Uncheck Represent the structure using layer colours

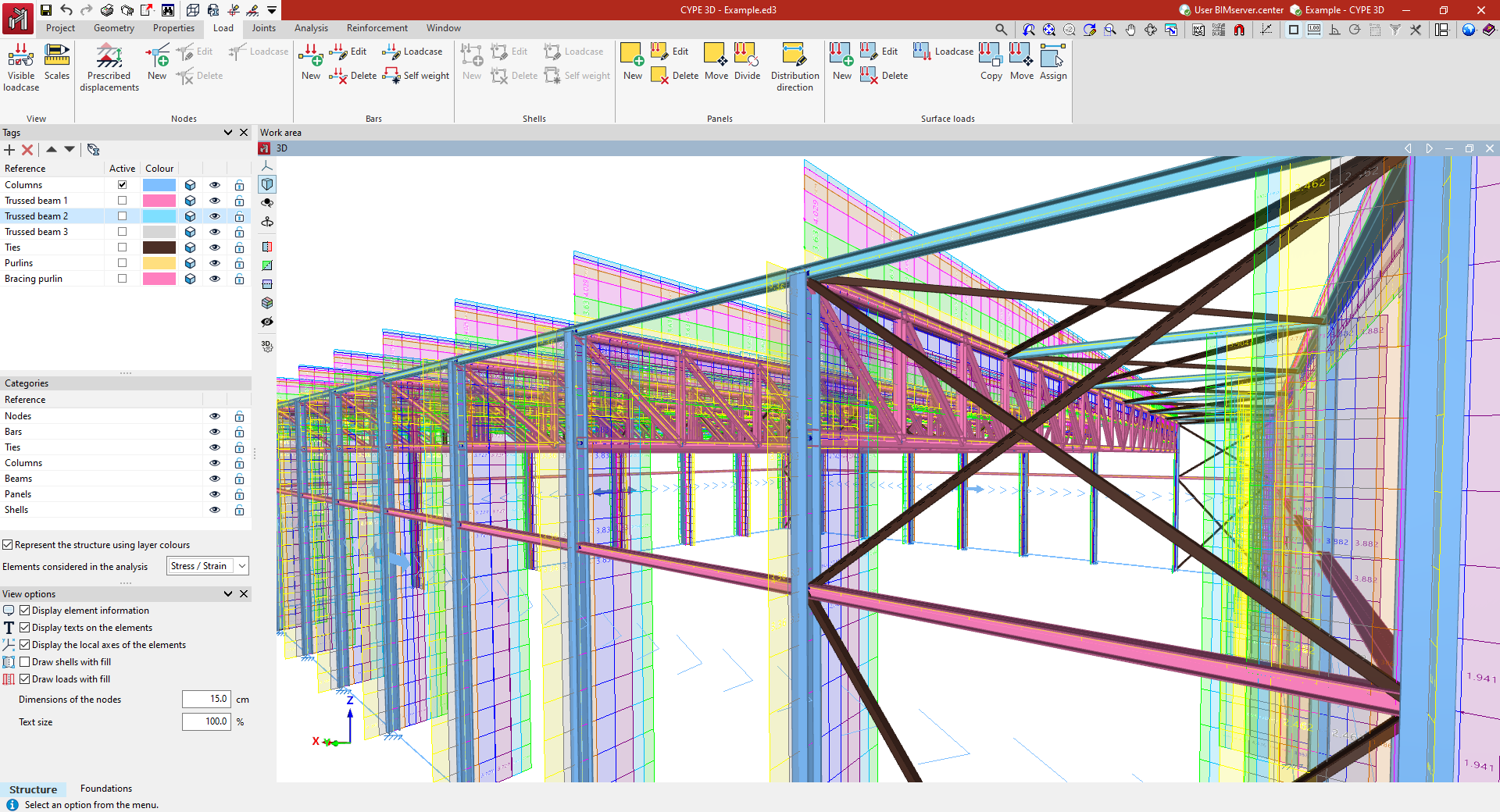pyautogui.click(x=8, y=545)
